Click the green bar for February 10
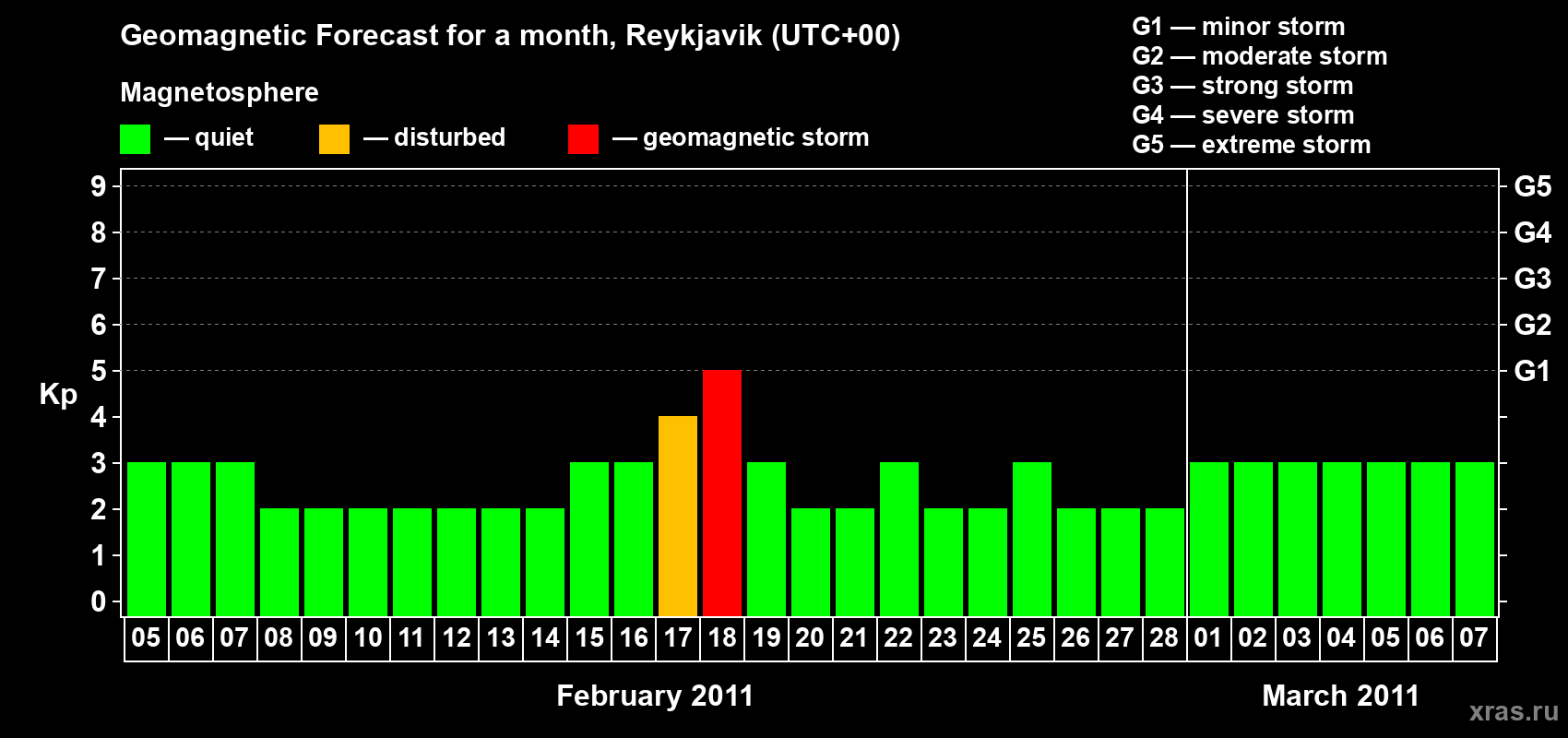The height and width of the screenshot is (738, 1568). (x=368, y=562)
